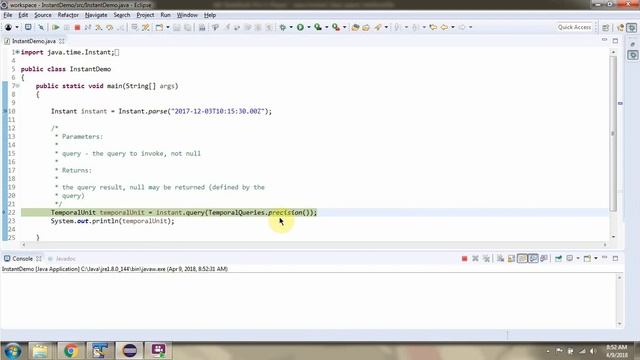
Task: Toggle Scroll Lock in the console toolbar
Action: pyautogui.click(x=511, y=258)
